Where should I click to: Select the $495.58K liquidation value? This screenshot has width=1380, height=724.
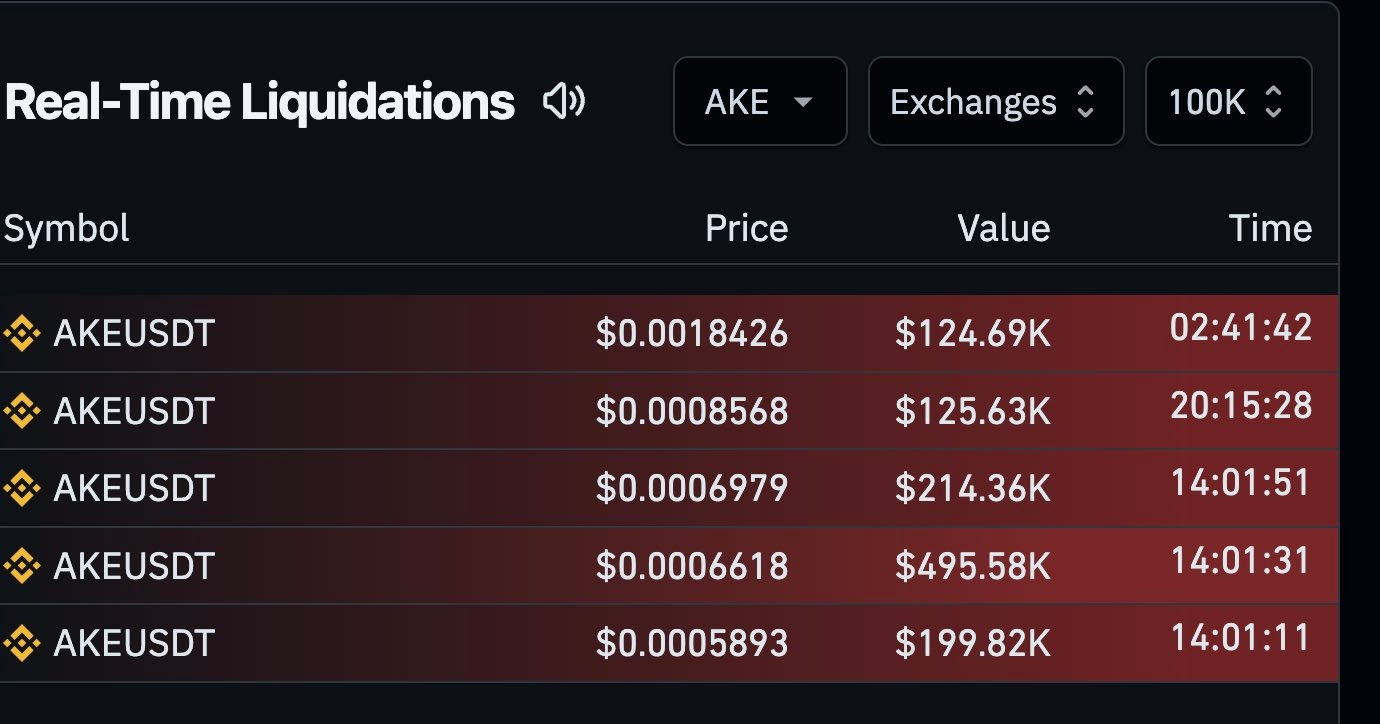pos(973,566)
